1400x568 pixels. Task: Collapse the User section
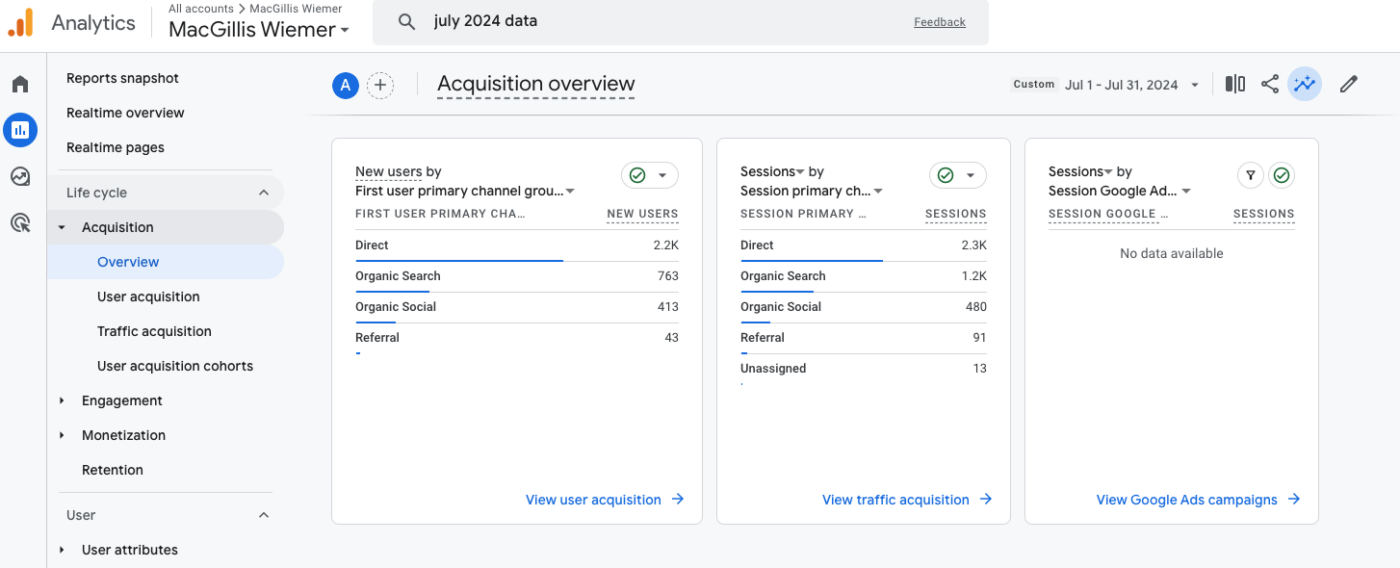264,515
